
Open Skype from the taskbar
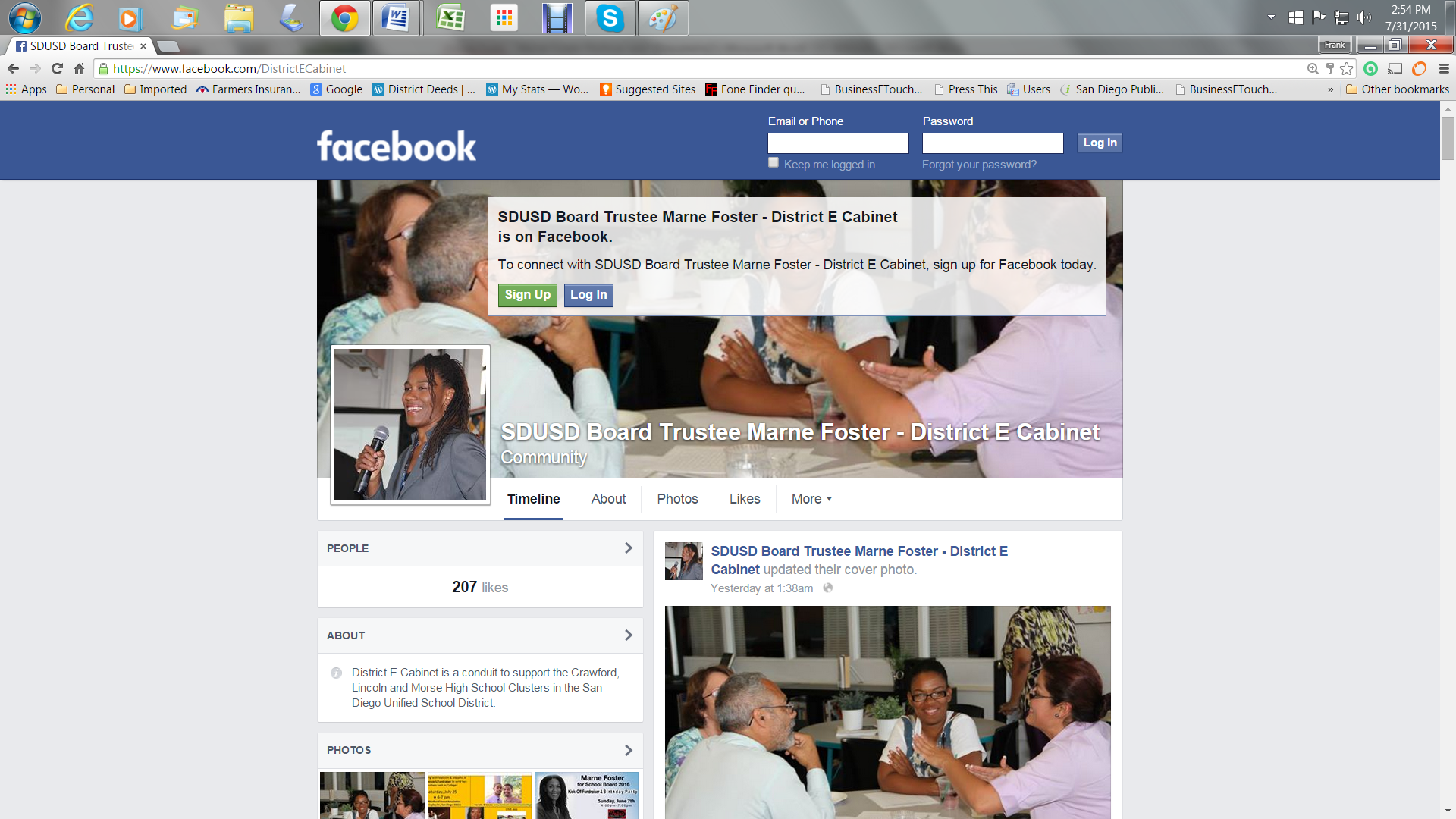pos(610,17)
